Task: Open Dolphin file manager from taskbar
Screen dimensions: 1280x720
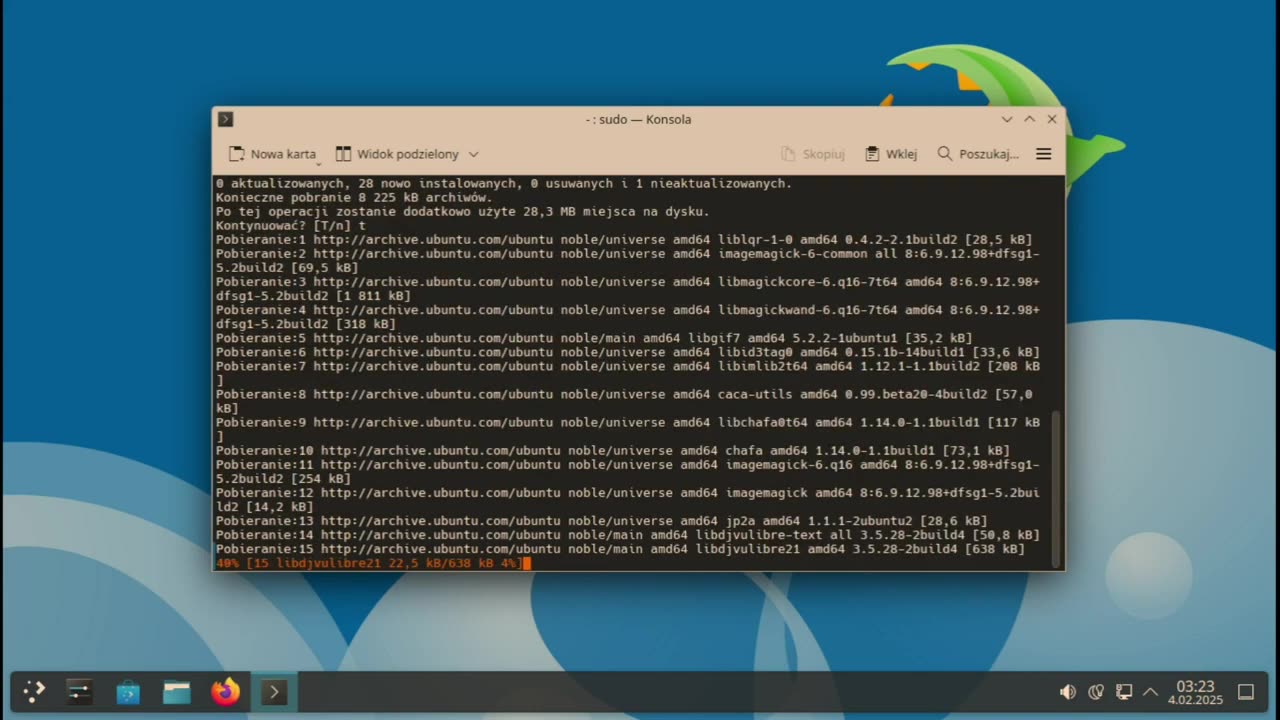Action: tap(177, 692)
